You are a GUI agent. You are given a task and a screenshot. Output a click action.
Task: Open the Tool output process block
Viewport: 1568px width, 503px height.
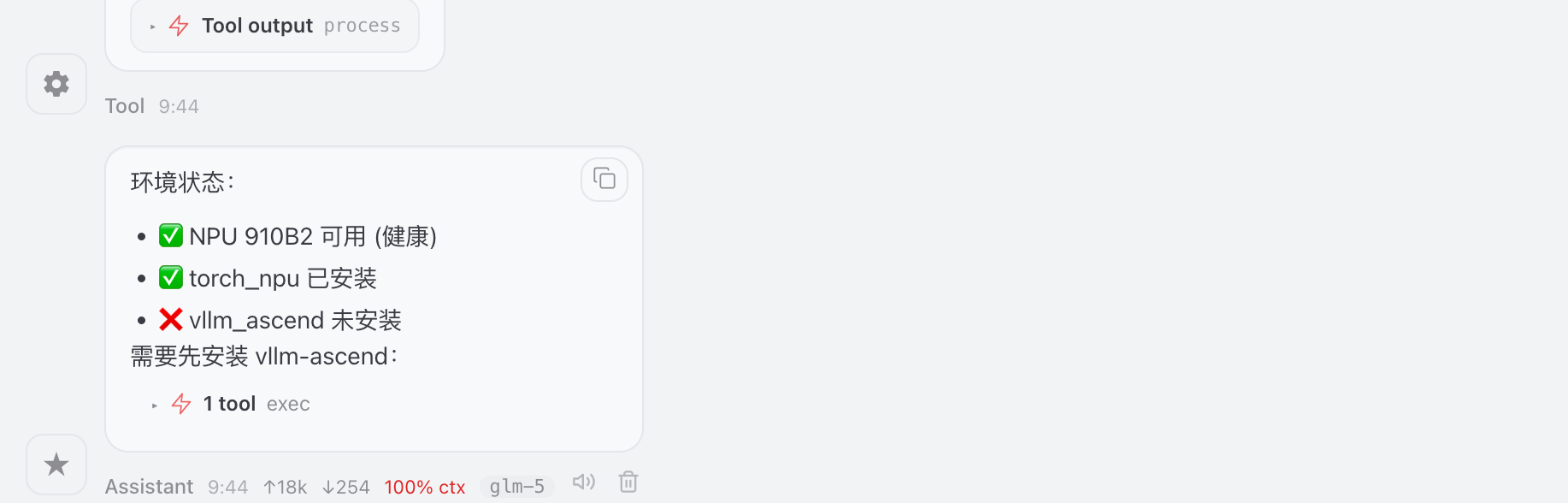(275, 26)
